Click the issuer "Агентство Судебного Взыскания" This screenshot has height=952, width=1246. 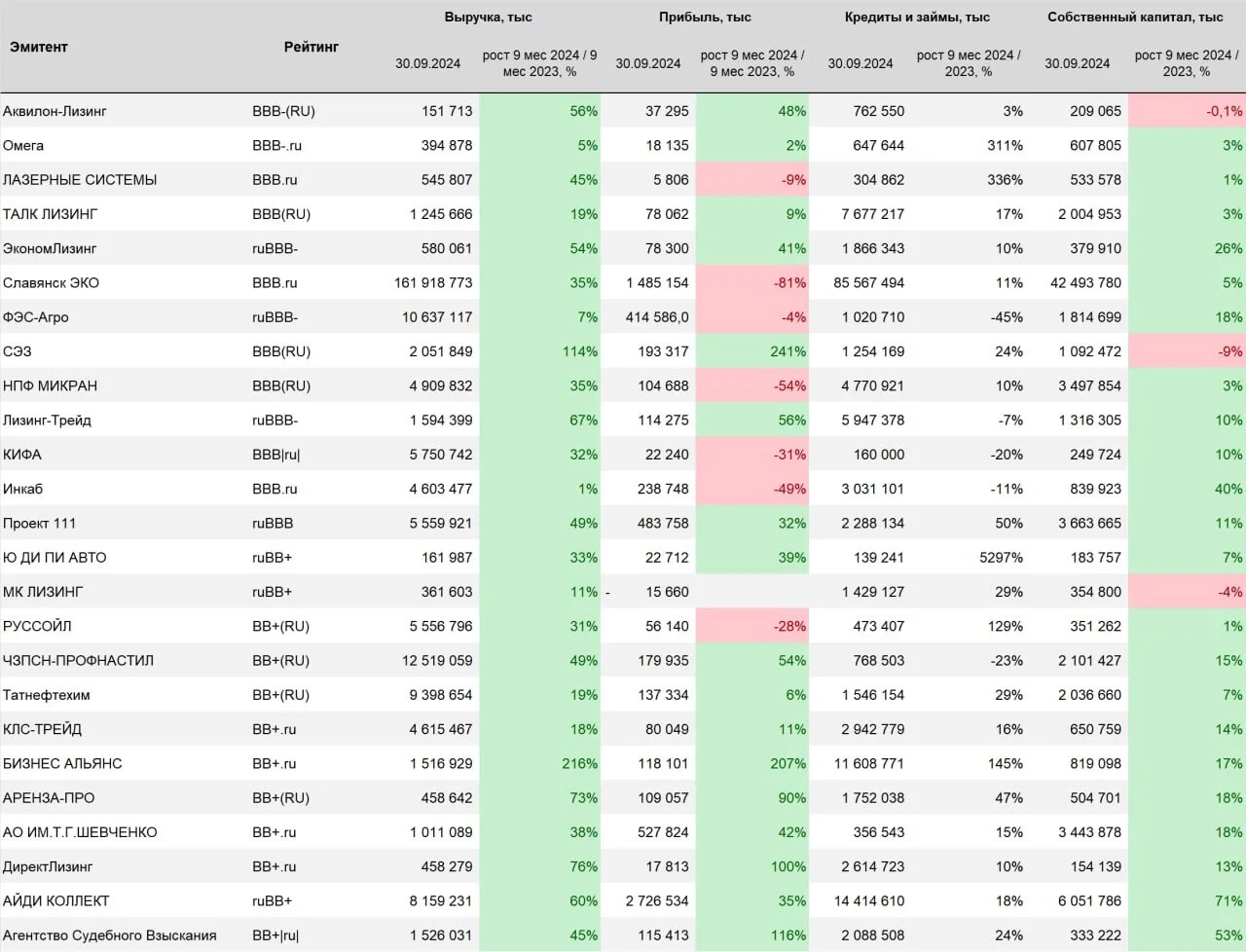click(x=110, y=935)
